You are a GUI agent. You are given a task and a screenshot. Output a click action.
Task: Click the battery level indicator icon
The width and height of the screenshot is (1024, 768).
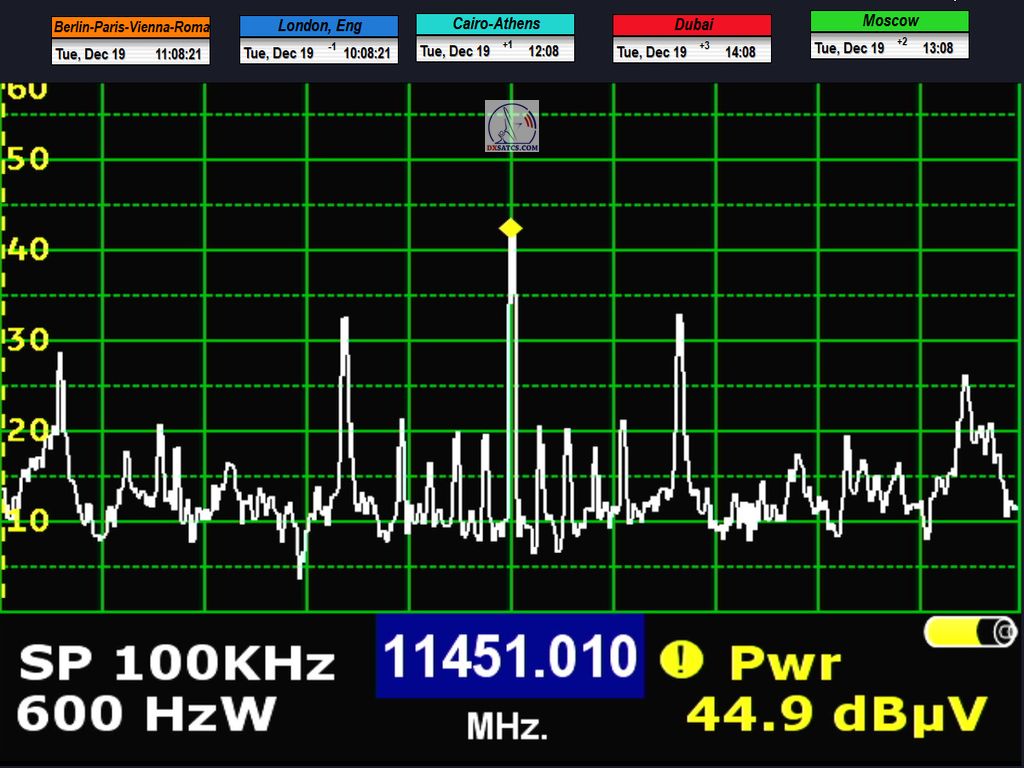coord(969,632)
